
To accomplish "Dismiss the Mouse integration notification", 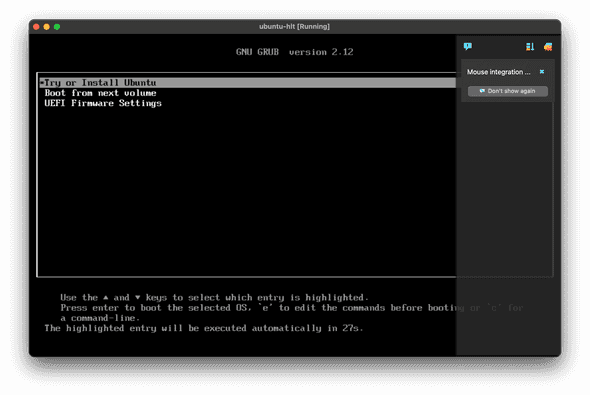I will [542, 71].
